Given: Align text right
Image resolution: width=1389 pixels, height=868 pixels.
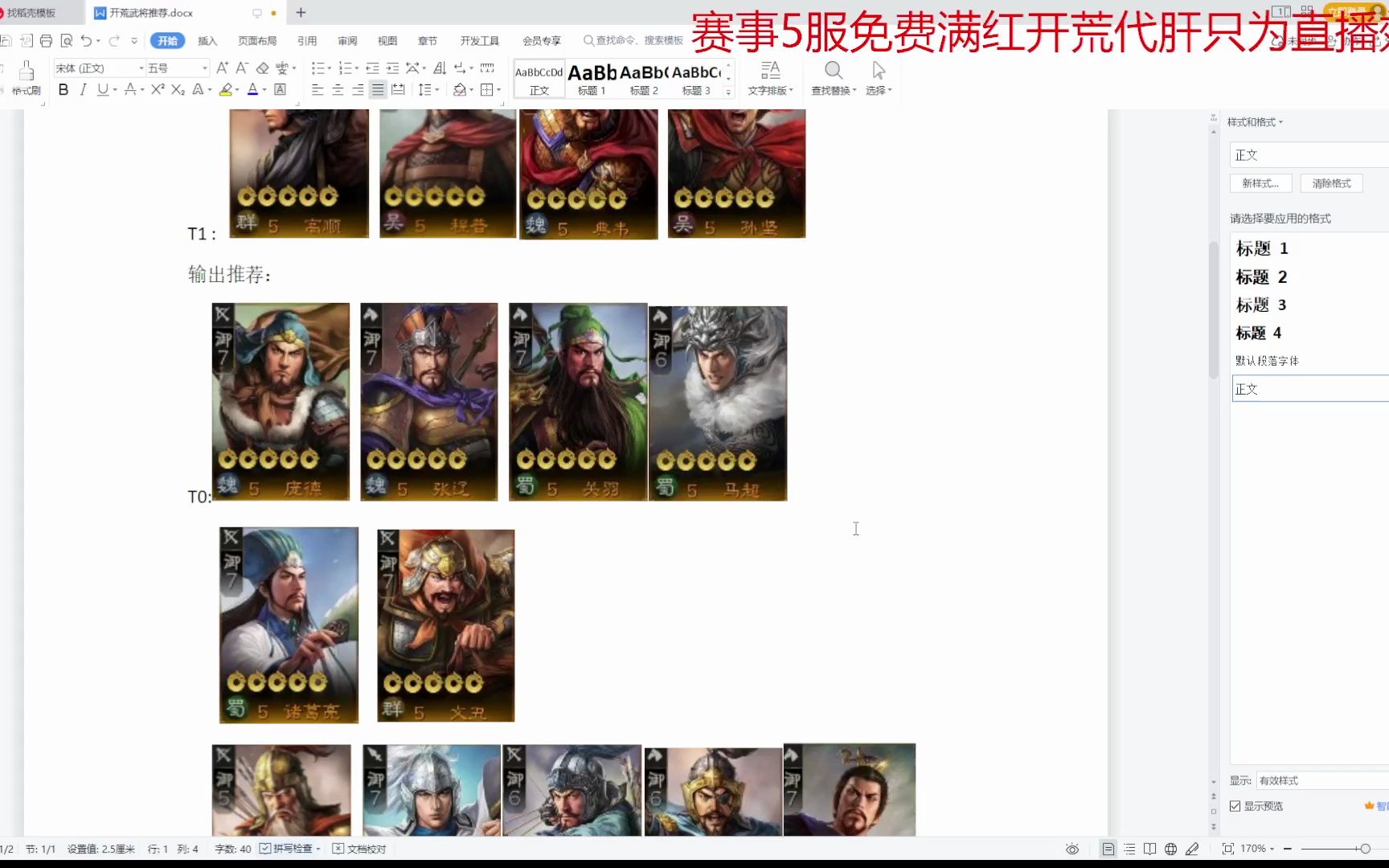Looking at the screenshot, I should [358, 90].
